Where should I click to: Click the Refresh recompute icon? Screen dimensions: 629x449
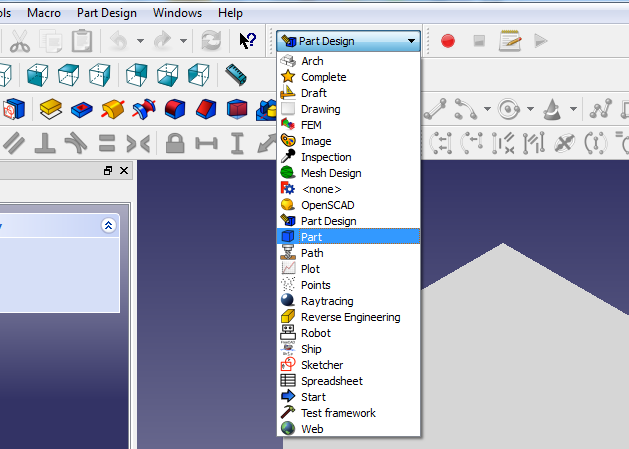pos(211,41)
